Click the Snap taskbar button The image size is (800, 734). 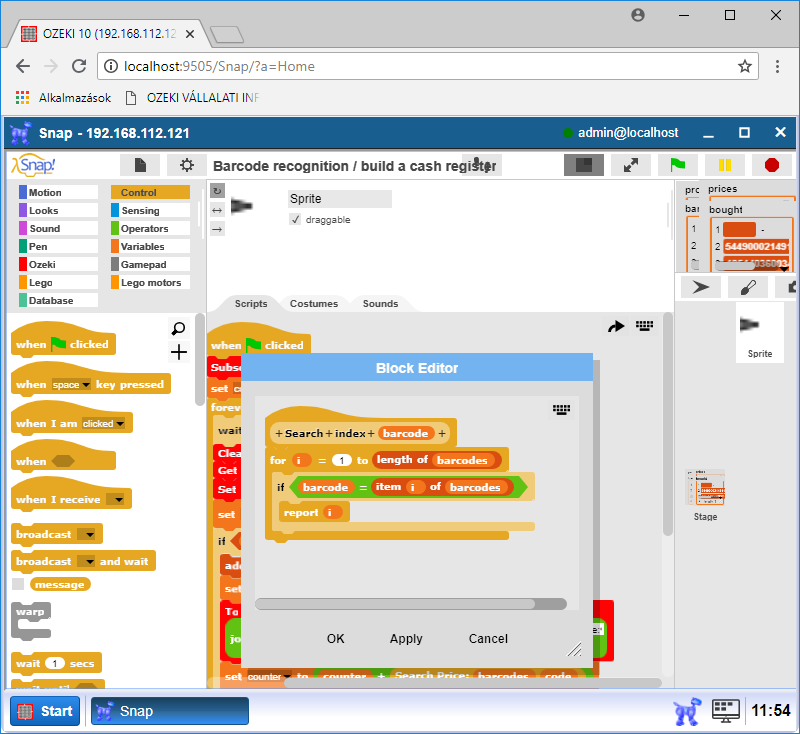169,711
